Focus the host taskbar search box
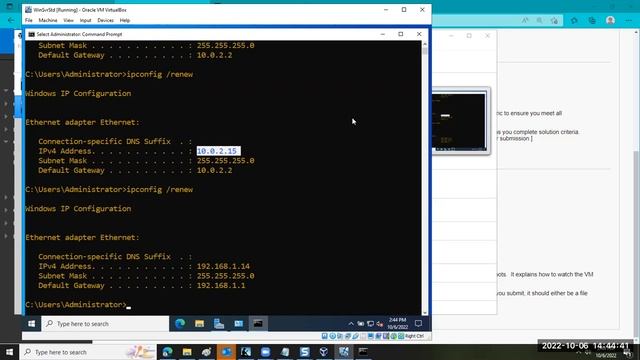Image resolution: width=640 pixels, height=360 pixels. [x=88, y=352]
